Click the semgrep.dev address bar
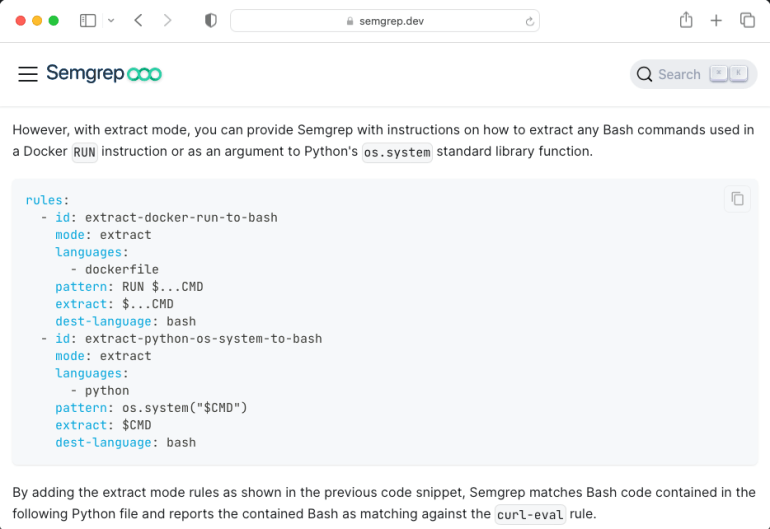This screenshot has width=770, height=529. coord(385,21)
